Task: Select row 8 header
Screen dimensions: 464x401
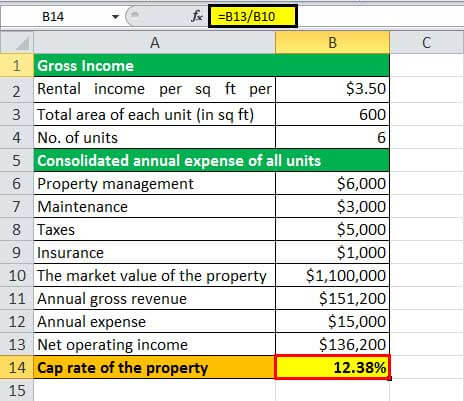Action: point(17,229)
